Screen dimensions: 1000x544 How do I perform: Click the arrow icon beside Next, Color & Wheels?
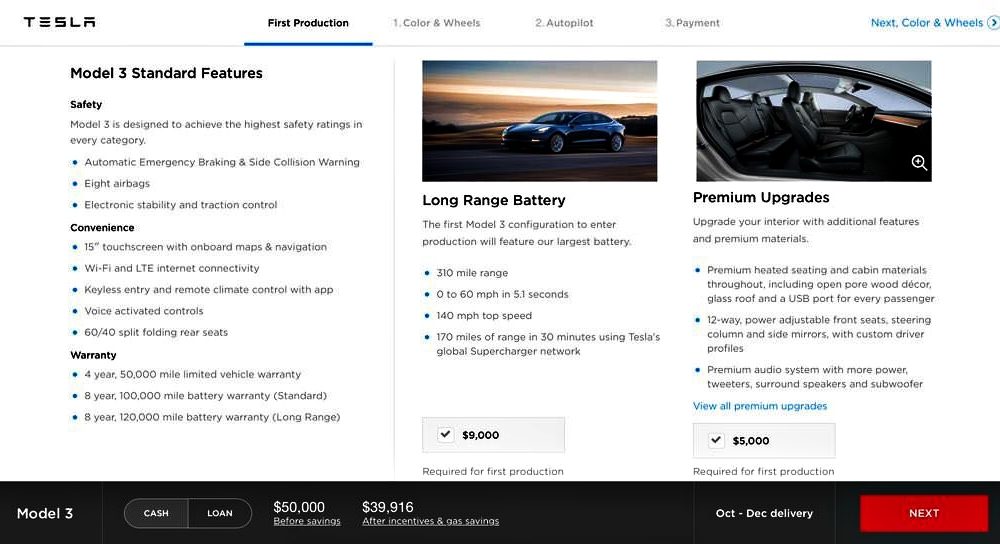point(993,23)
